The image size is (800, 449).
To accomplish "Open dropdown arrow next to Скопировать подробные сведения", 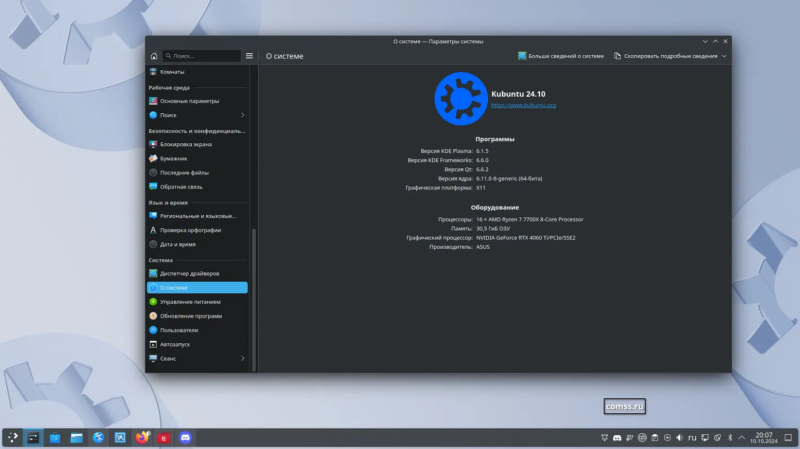I will [x=724, y=56].
